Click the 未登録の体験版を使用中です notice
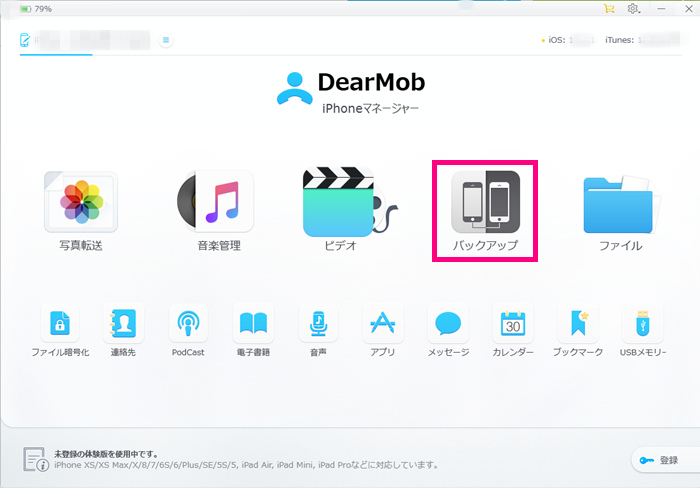Viewport: 700px width, 488px height. [106, 454]
